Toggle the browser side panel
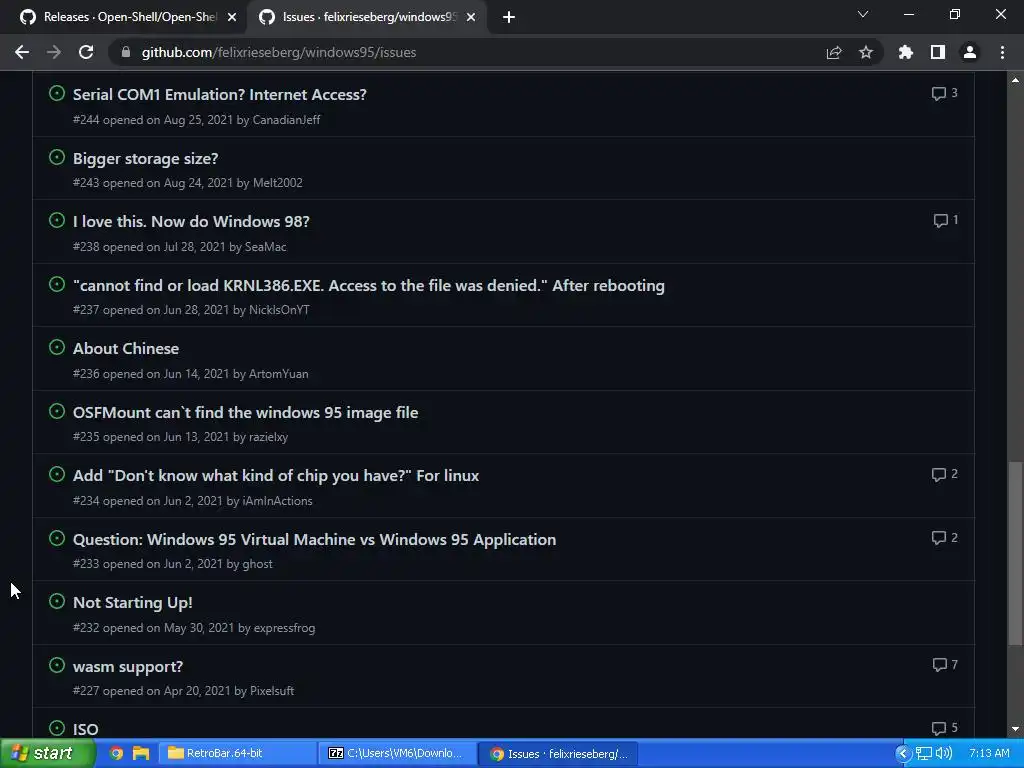The width and height of the screenshot is (1024, 768). [938, 52]
